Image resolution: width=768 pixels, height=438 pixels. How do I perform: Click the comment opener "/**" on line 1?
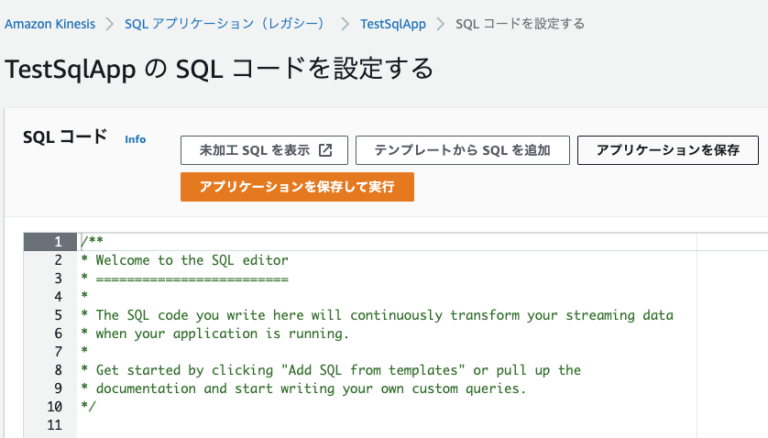point(92,241)
